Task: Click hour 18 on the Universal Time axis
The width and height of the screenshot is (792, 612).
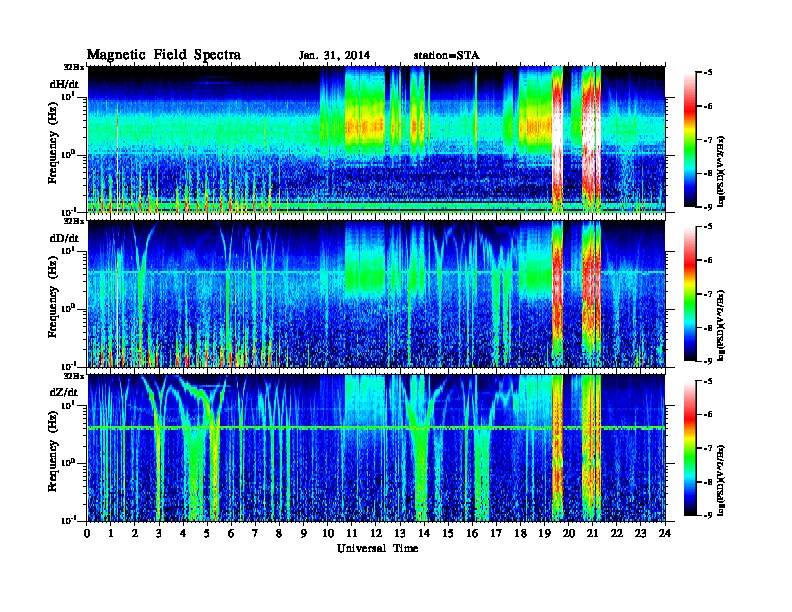Action: click(x=520, y=533)
